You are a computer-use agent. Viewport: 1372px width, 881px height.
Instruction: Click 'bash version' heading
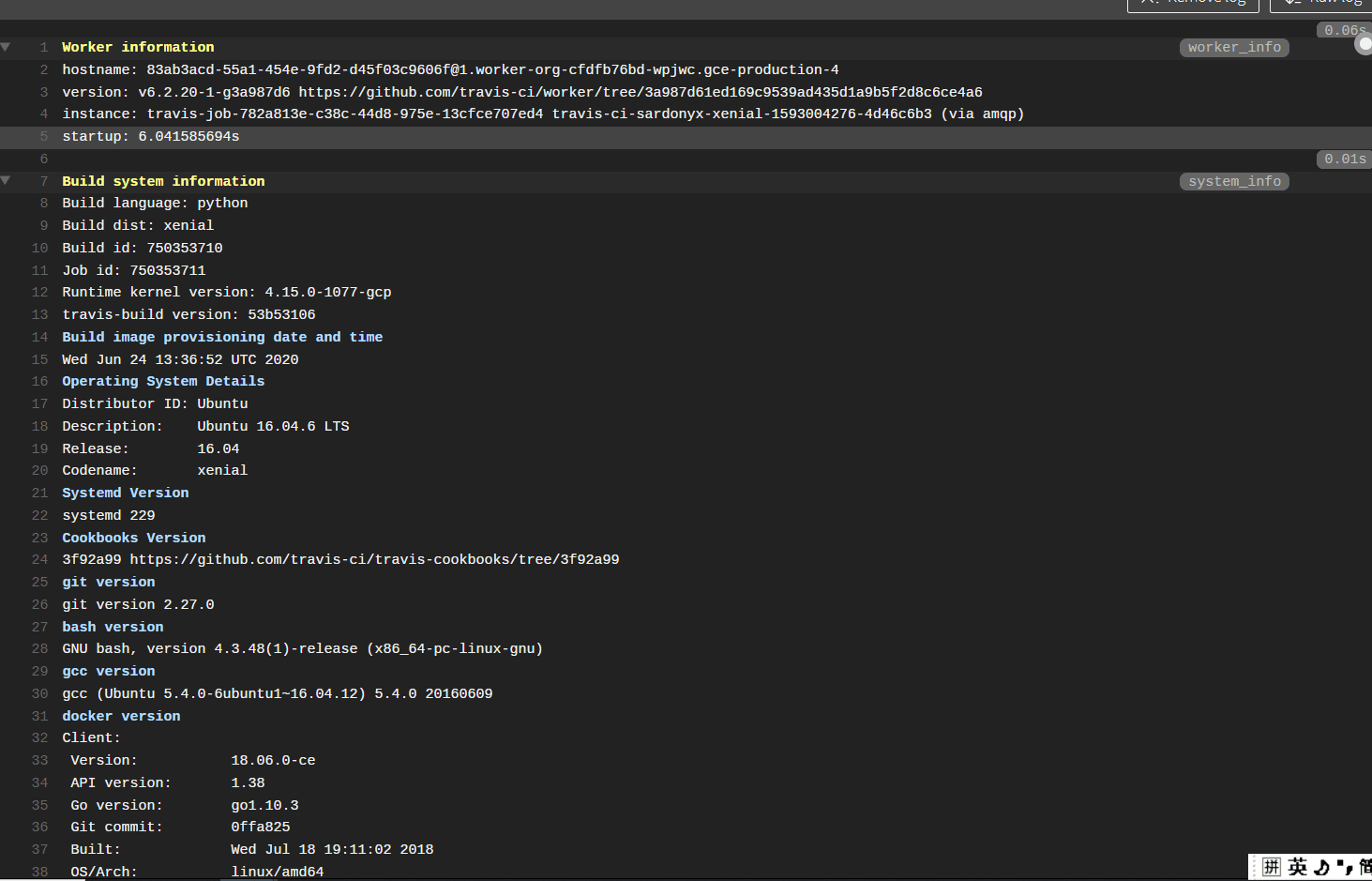click(x=113, y=628)
